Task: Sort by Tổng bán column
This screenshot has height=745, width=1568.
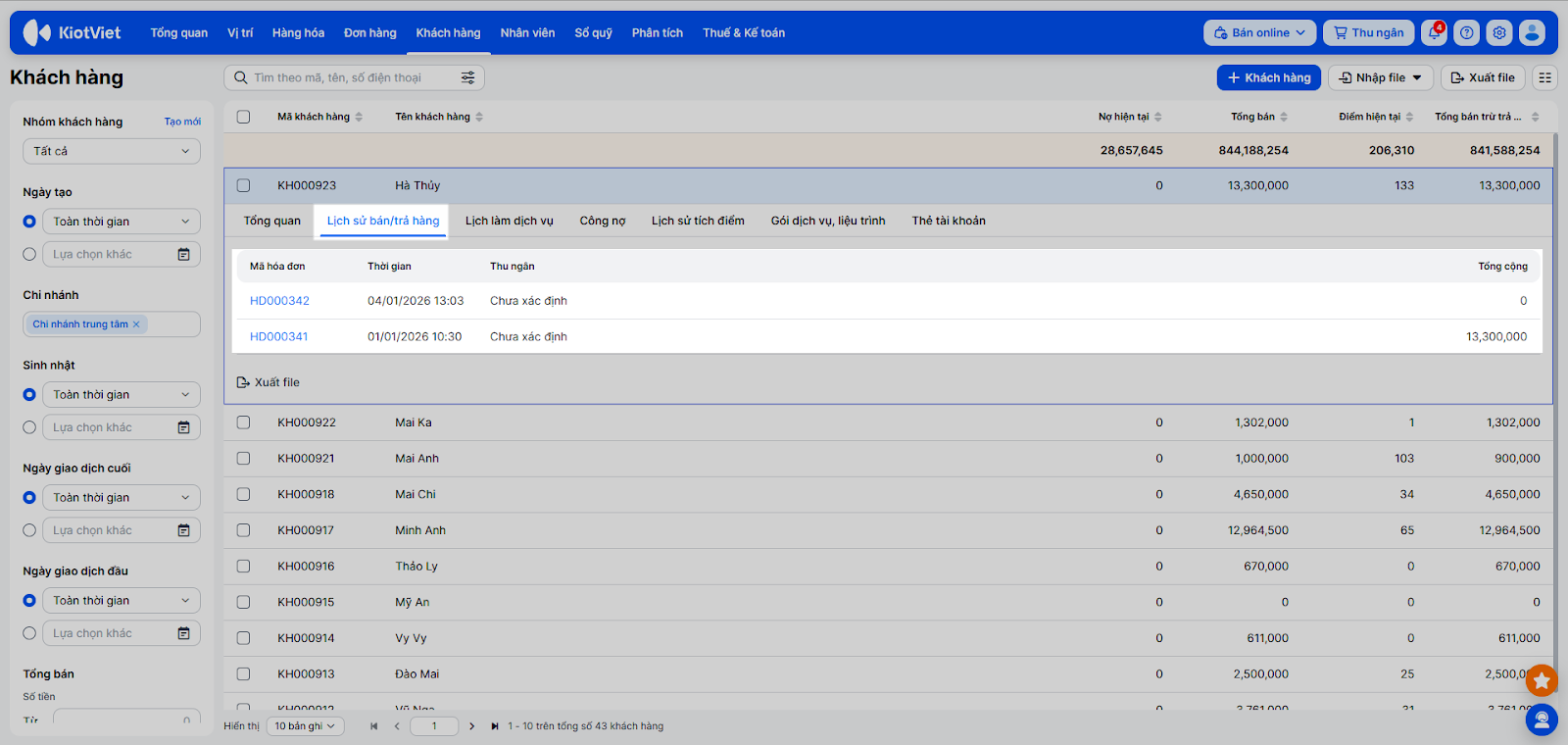Action: pyautogui.click(x=1259, y=117)
